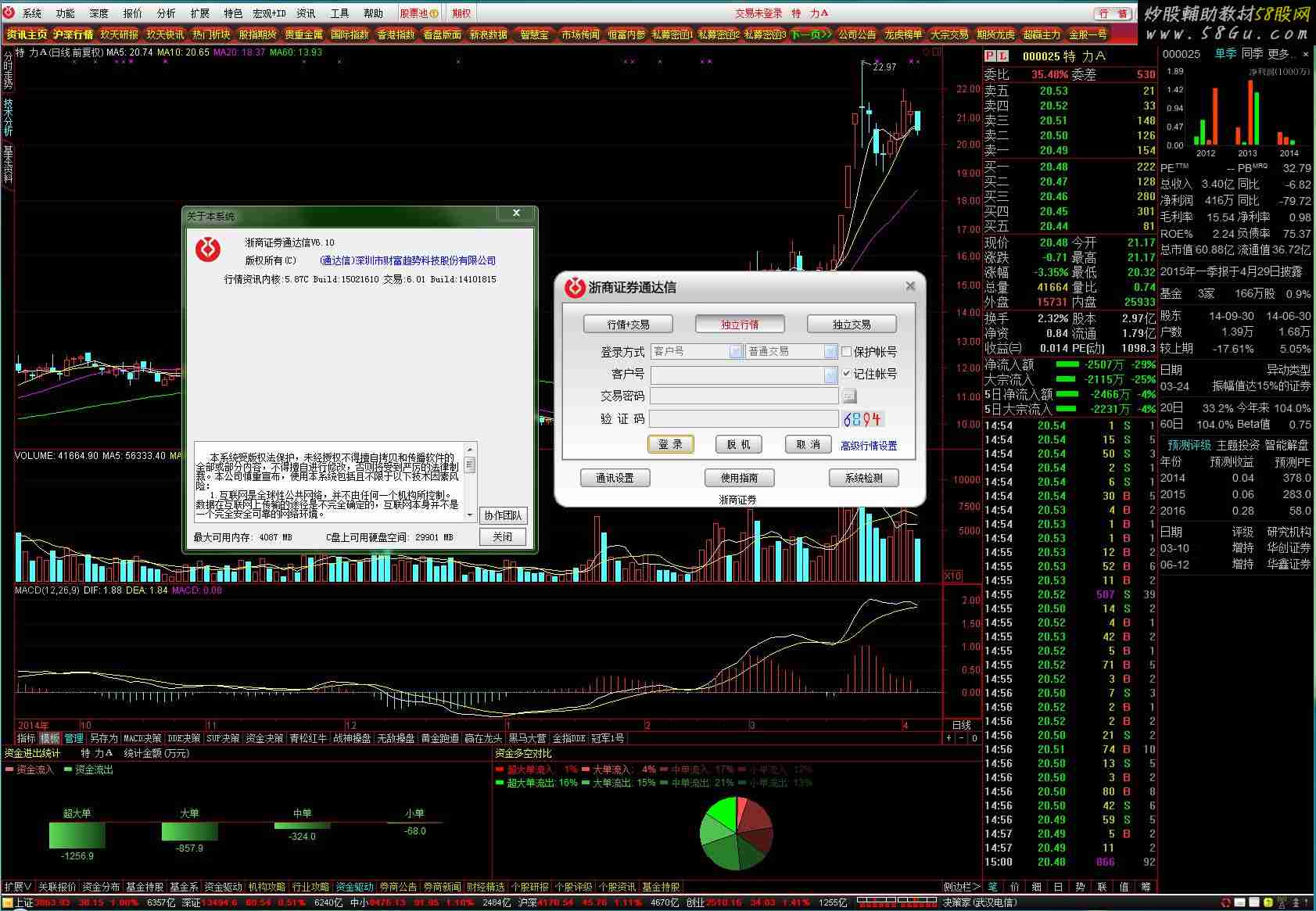Click the 行情 button at top right

[1113, 13]
